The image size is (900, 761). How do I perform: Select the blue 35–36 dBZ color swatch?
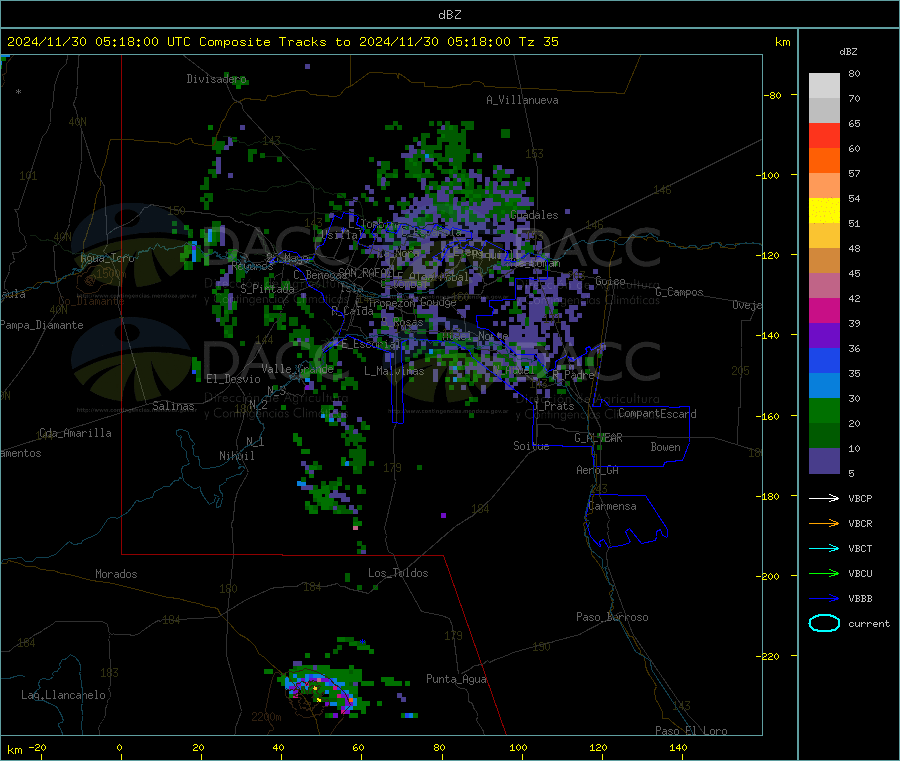(824, 360)
